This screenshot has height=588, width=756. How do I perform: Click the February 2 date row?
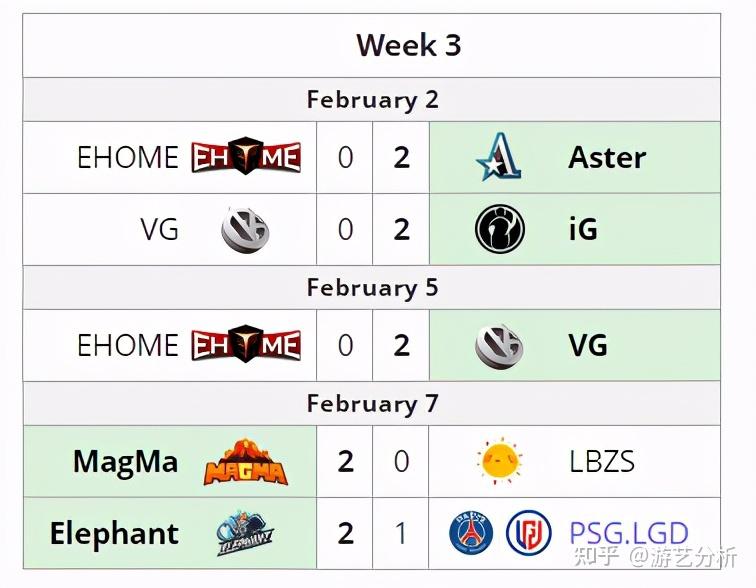pyautogui.click(x=372, y=99)
